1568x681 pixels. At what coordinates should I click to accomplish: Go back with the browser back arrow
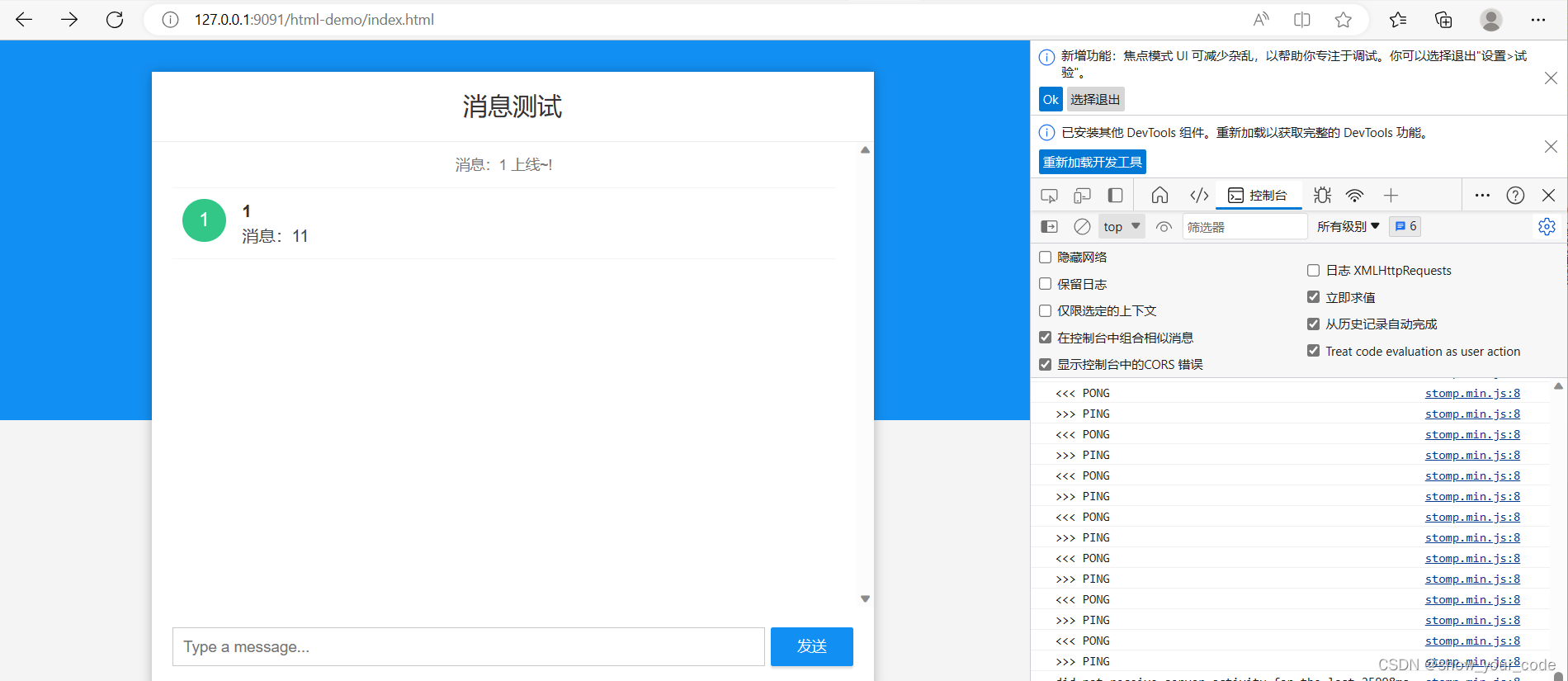24,20
